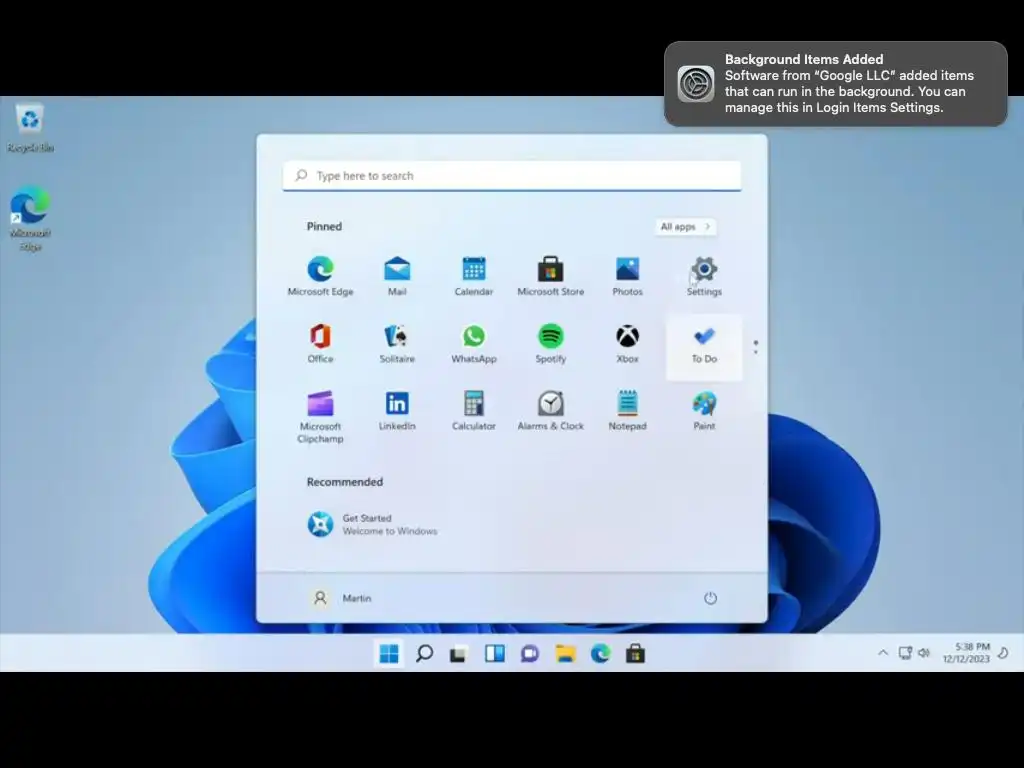The image size is (1024, 768).
Task: Launch the Office app
Action: [x=320, y=344]
